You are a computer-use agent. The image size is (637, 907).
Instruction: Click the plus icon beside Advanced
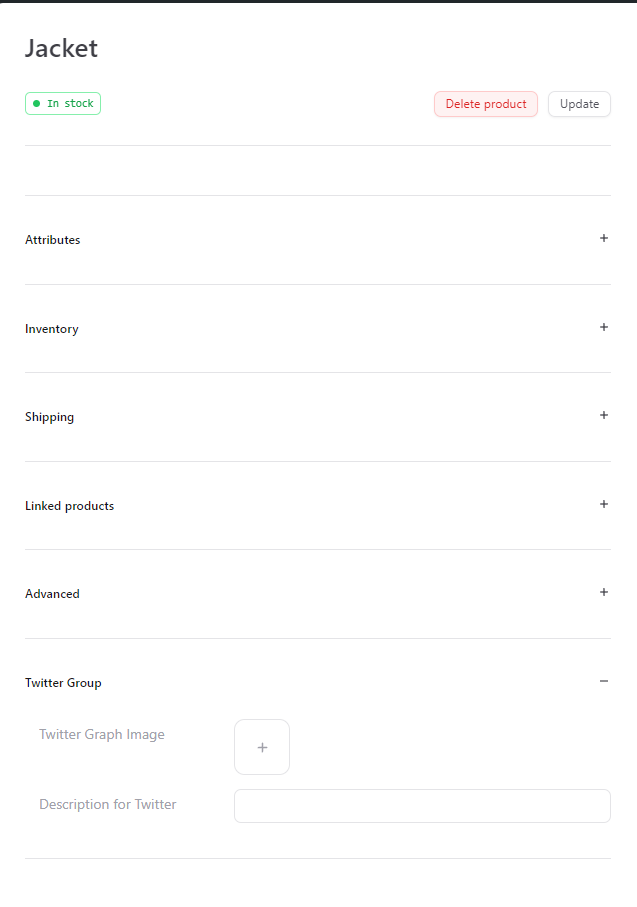(x=604, y=593)
